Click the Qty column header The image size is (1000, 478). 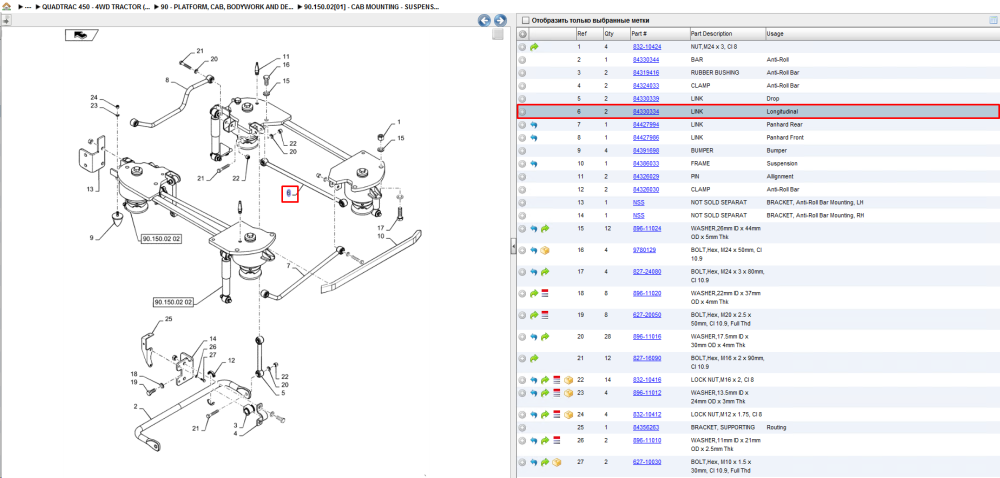[608, 34]
